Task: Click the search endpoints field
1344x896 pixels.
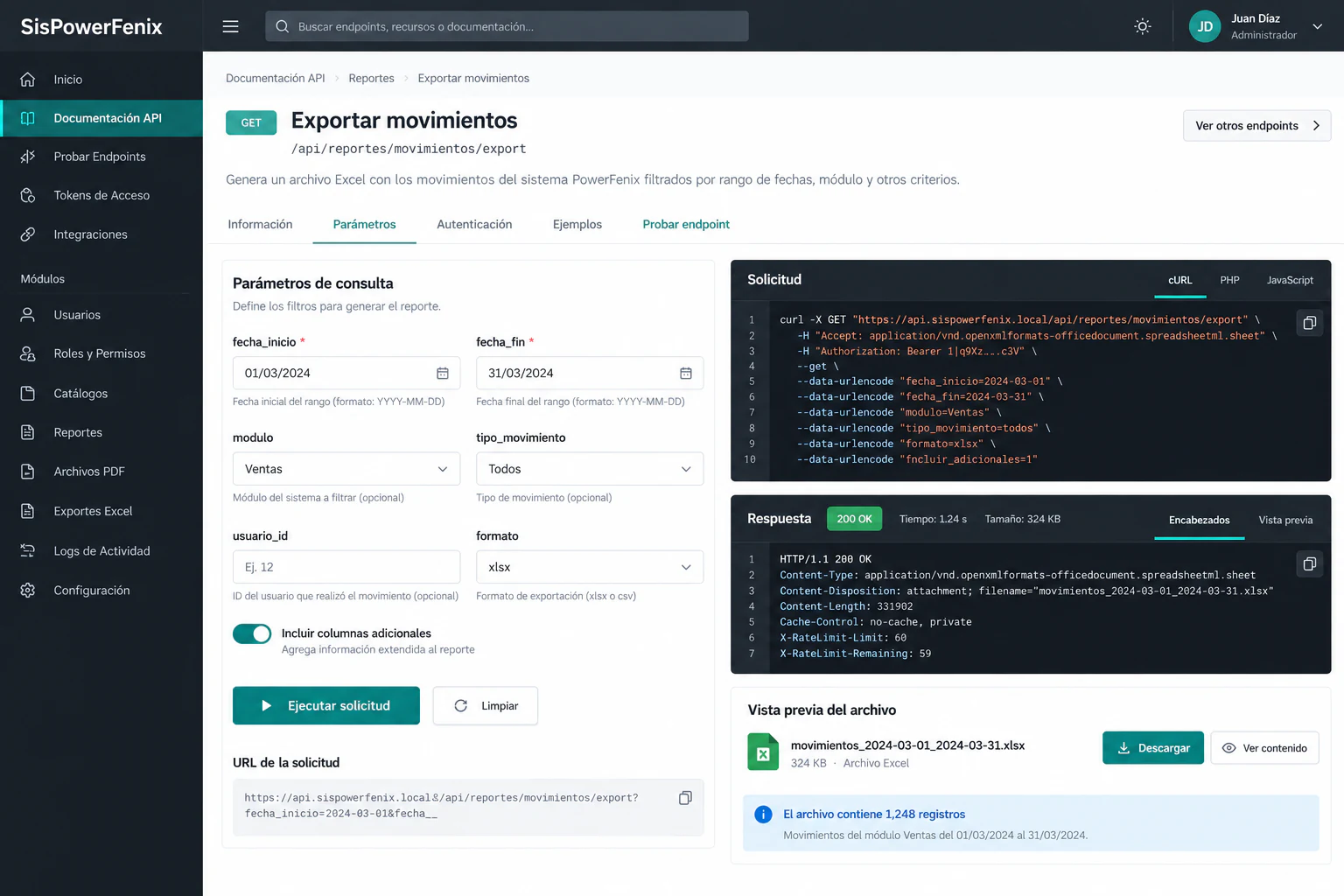Action: click(x=507, y=26)
